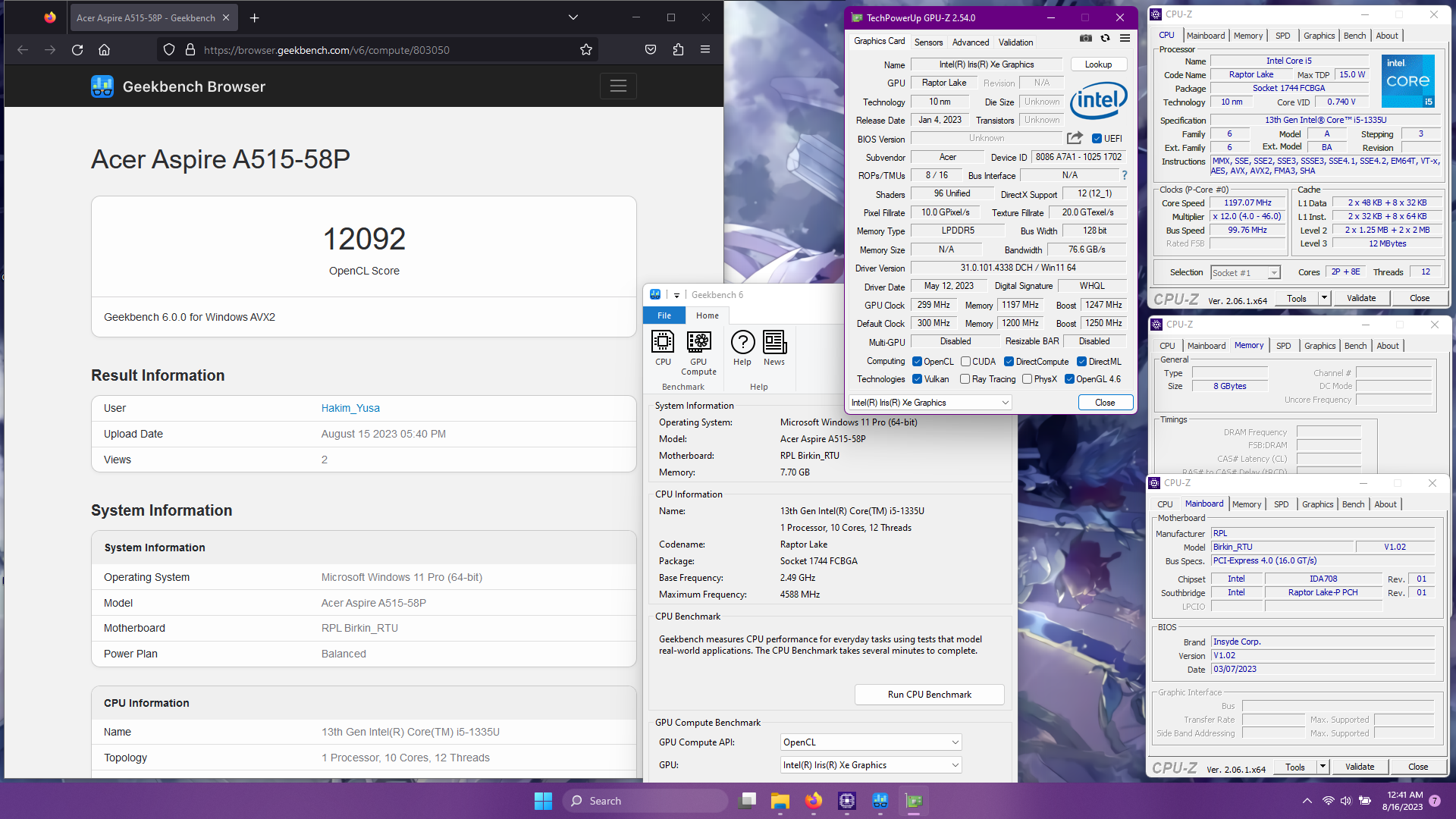The width and height of the screenshot is (1456, 819).
Task: Click the Task View taskbar icon
Action: click(x=748, y=801)
